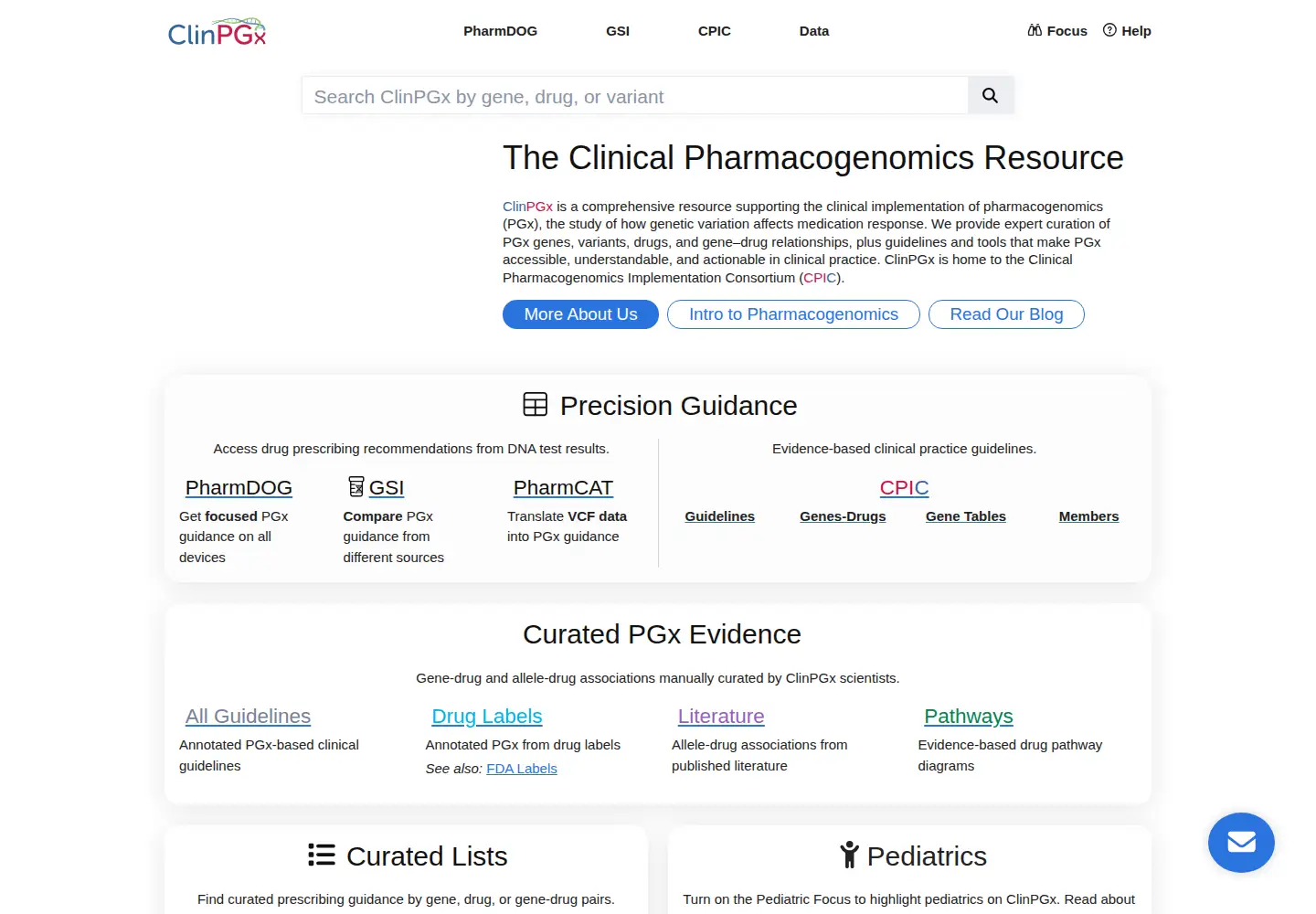Click the CPIC link in intro paragraph
The height and width of the screenshot is (914, 1316).
point(820,278)
